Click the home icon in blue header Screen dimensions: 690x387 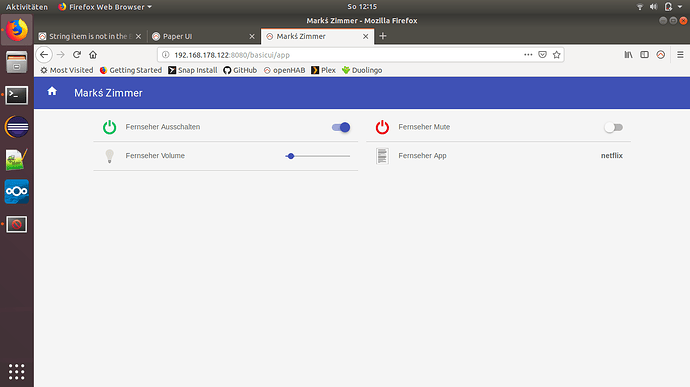[x=52, y=91]
